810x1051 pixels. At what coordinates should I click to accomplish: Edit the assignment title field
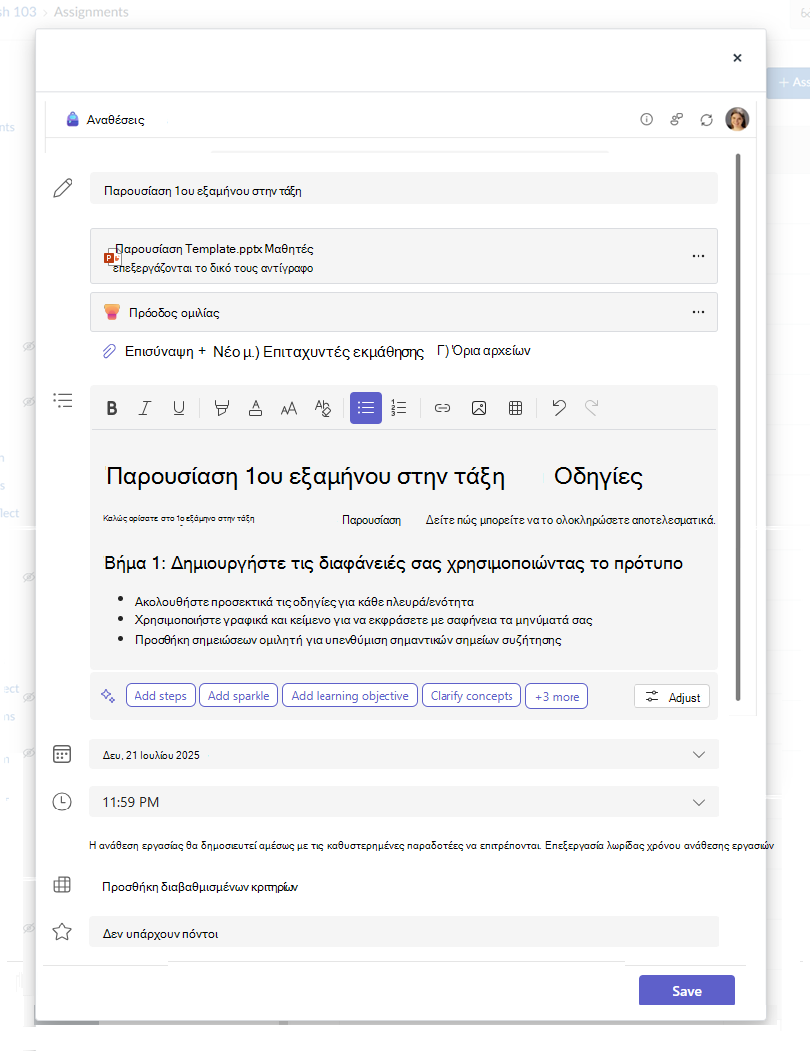click(x=404, y=188)
